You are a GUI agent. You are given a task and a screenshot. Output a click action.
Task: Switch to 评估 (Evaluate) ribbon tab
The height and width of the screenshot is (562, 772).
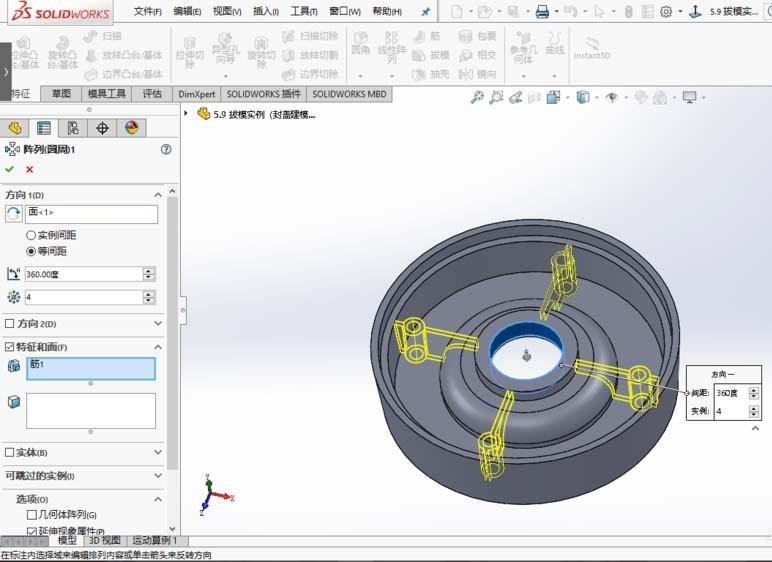[152, 94]
